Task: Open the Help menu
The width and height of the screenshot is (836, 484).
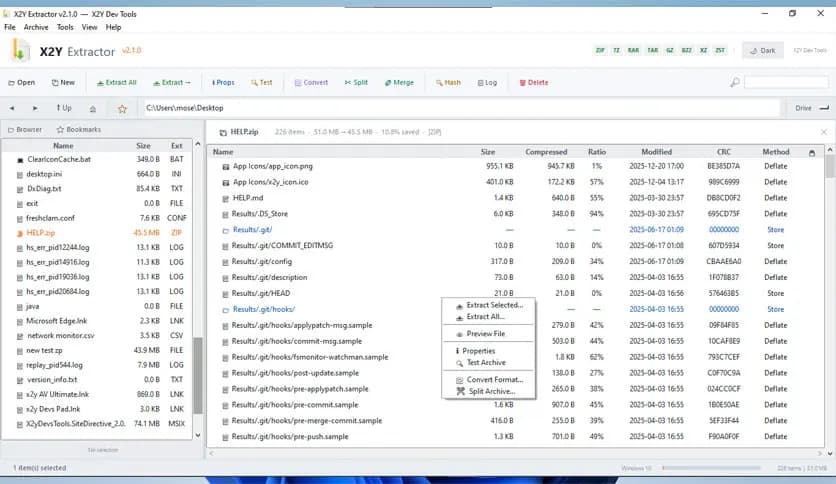Action: pos(113,27)
